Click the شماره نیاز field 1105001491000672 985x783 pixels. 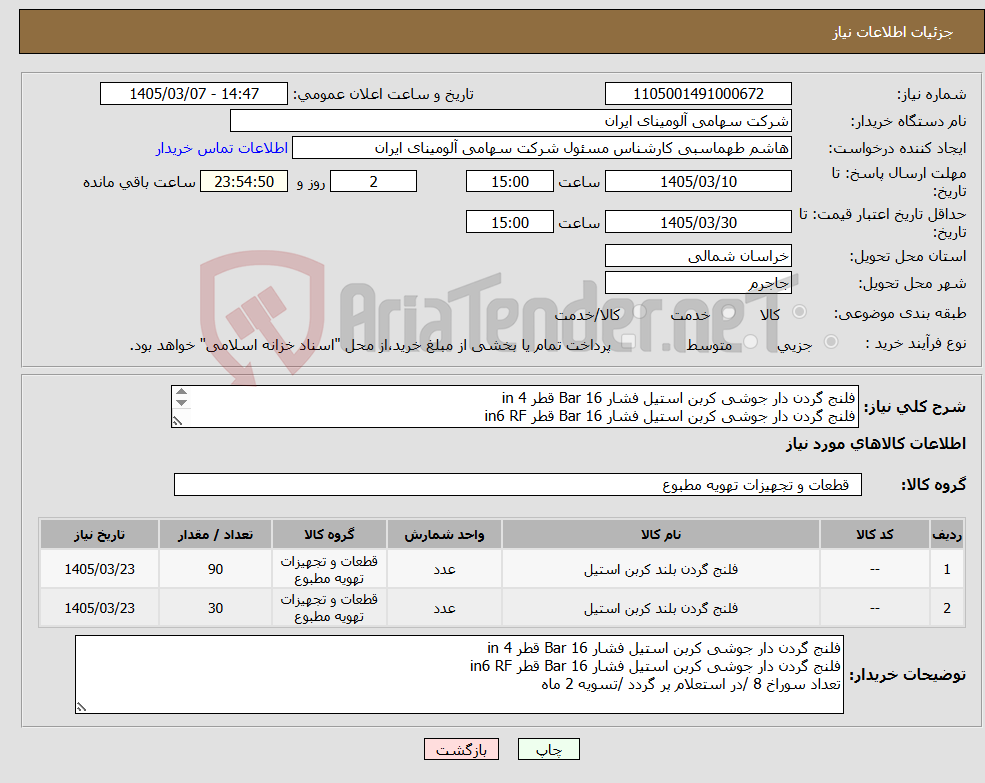coord(698,94)
